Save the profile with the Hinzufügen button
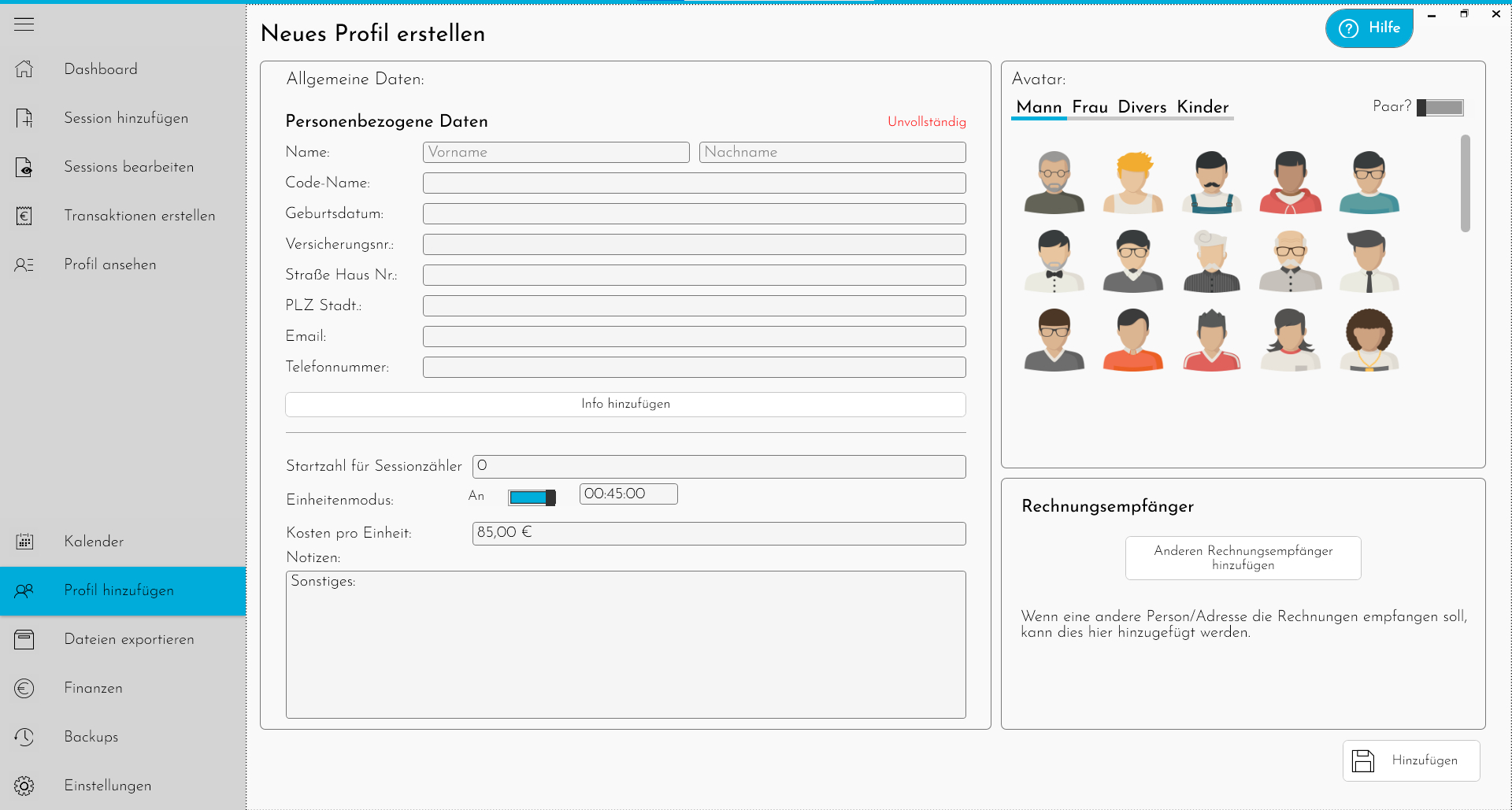 pos(1411,760)
